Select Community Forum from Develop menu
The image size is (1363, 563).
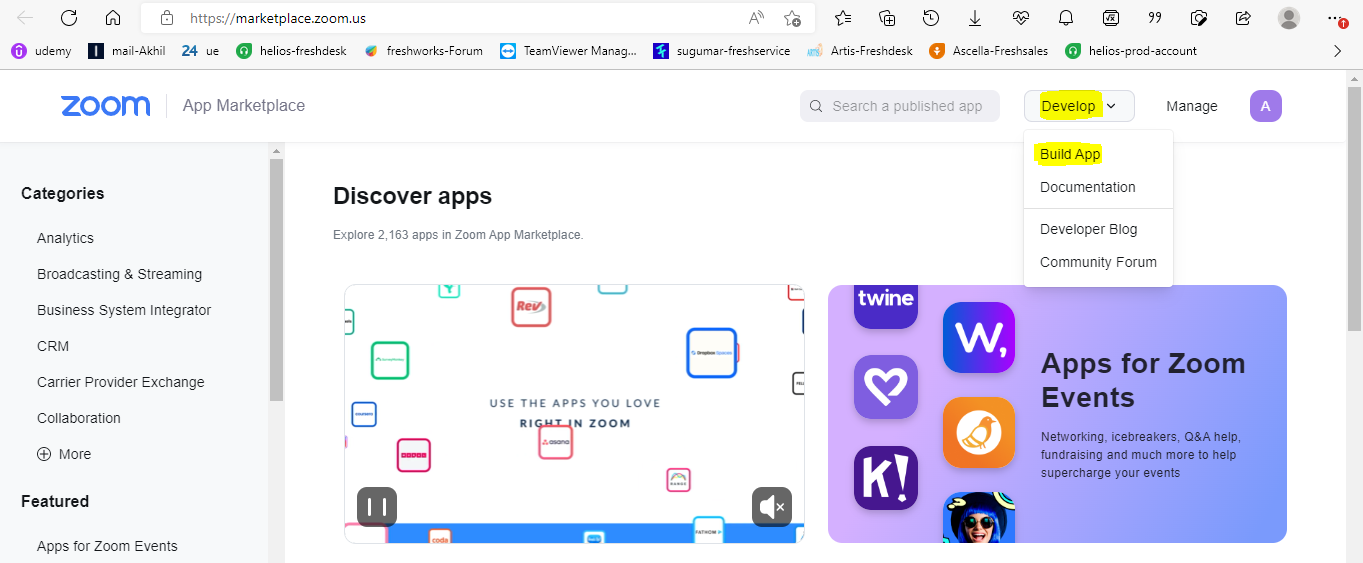1098,262
